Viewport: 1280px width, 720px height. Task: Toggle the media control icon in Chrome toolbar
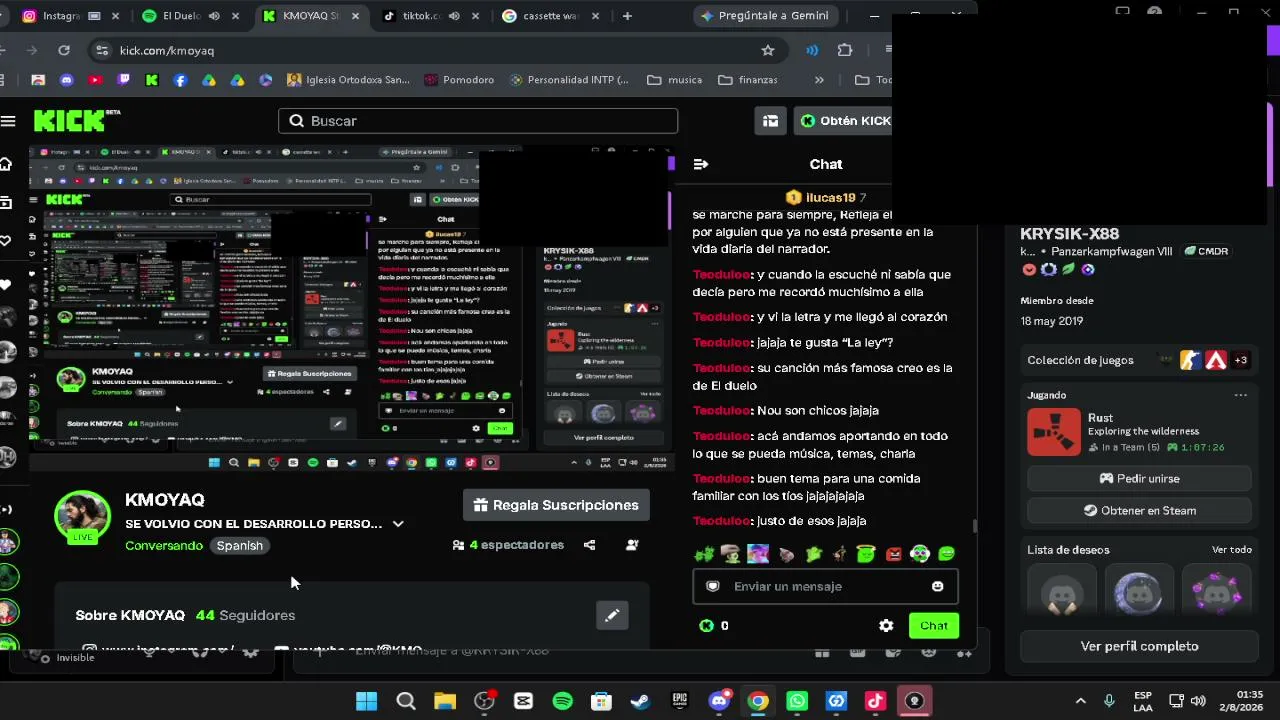pos(812,50)
